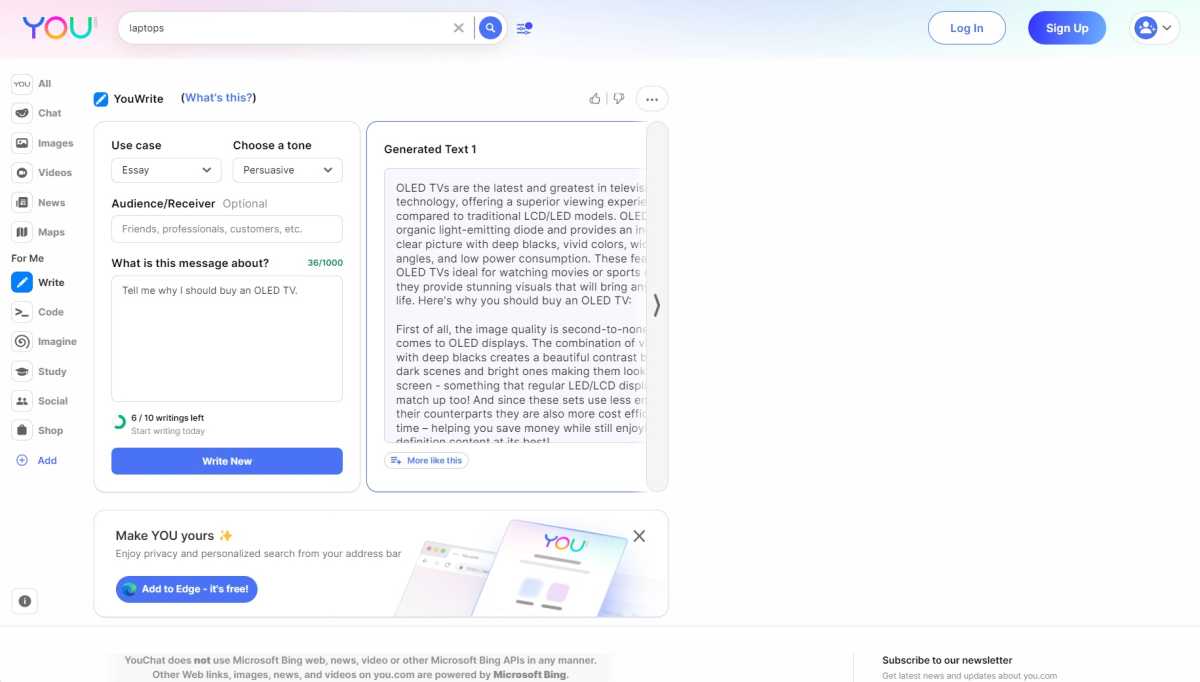The image size is (1200, 682).
Task: Open the Code app icon
Action: 22,312
